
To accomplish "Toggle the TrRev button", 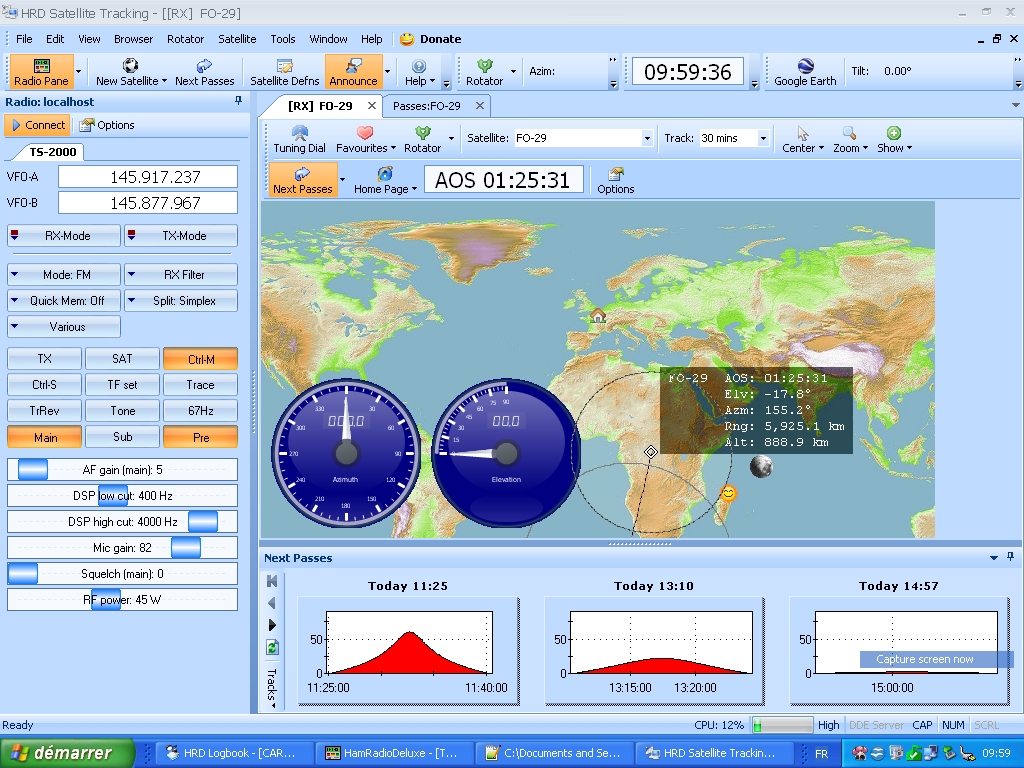I will point(44,411).
